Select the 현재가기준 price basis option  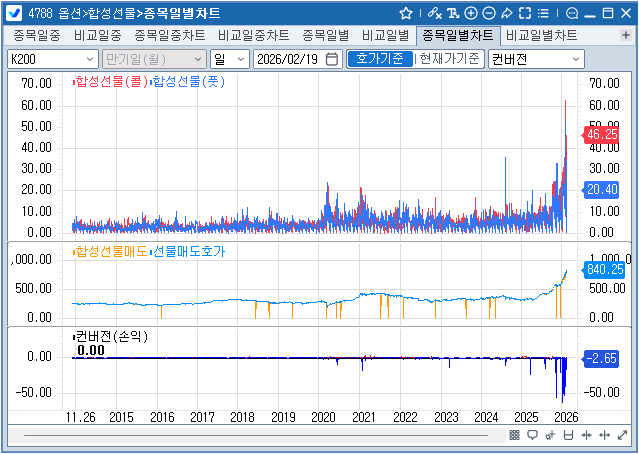pos(449,59)
